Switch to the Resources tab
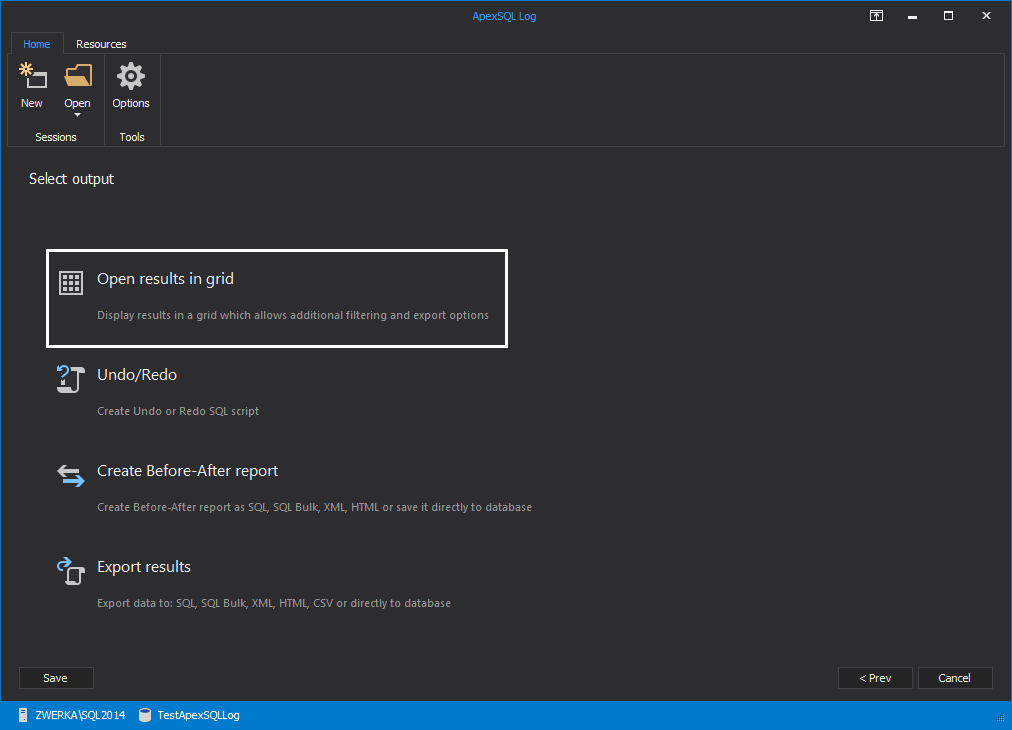The image size is (1012, 730). [101, 44]
